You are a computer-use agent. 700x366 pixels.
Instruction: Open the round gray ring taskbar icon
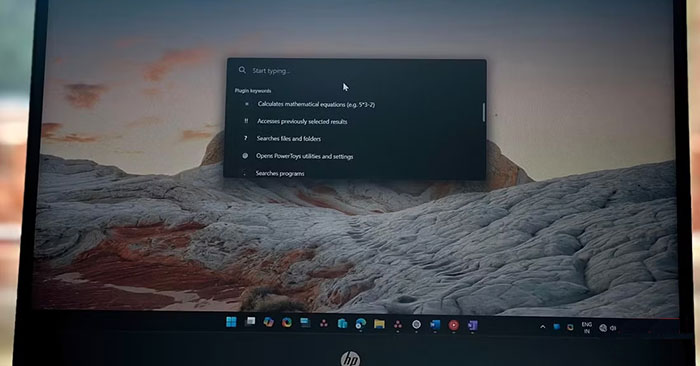[x=417, y=324]
